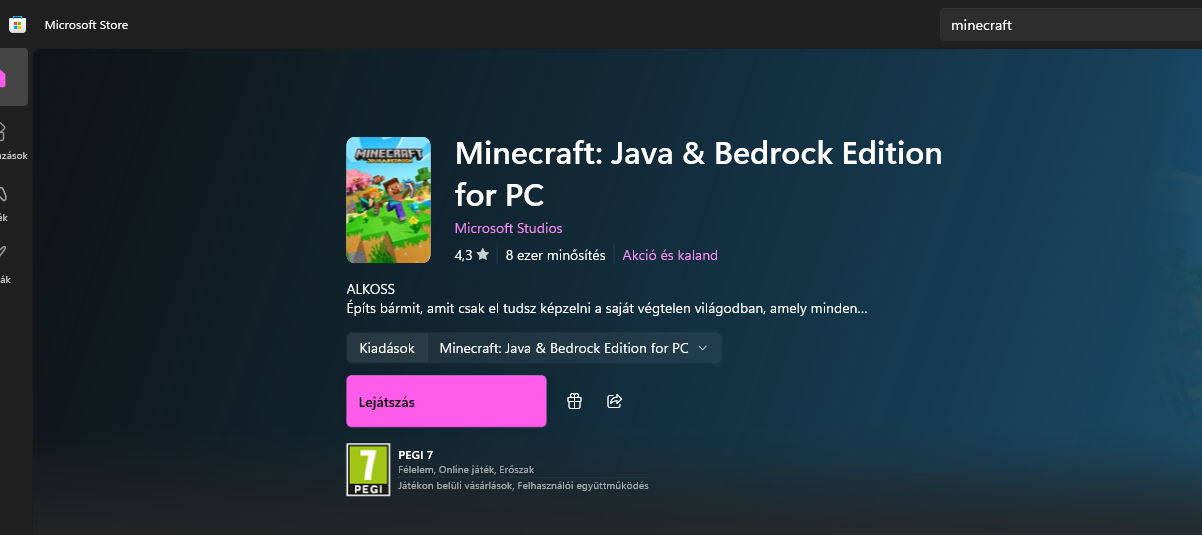Expand the truncated 'Építs bármit' description
The image size is (1202, 535).
pos(606,309)
